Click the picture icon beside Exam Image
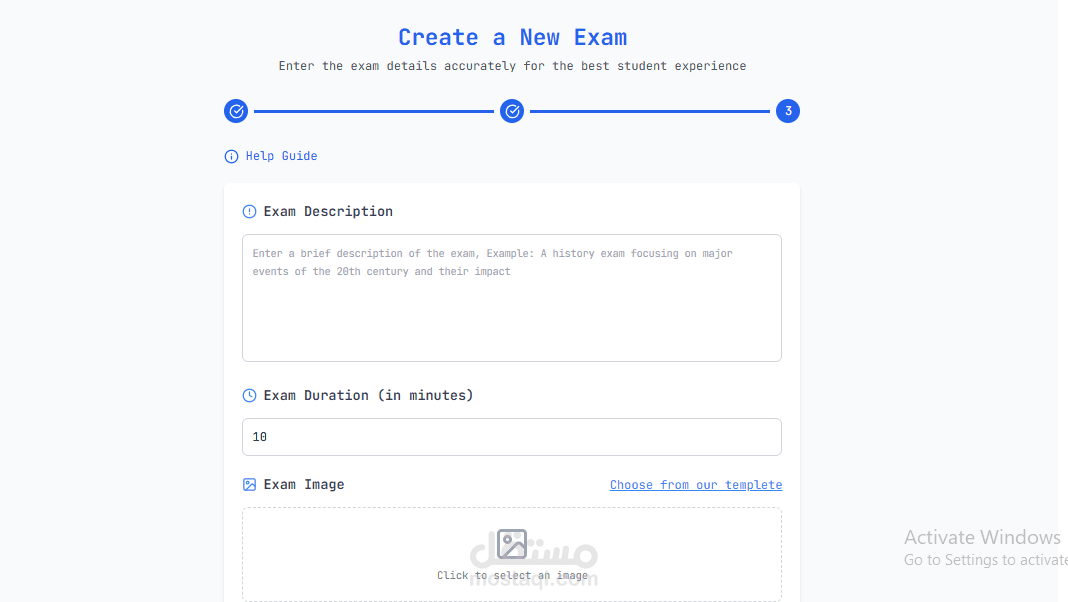The width and height of the screenshot is (1068, 602). [x=249, y=485]
